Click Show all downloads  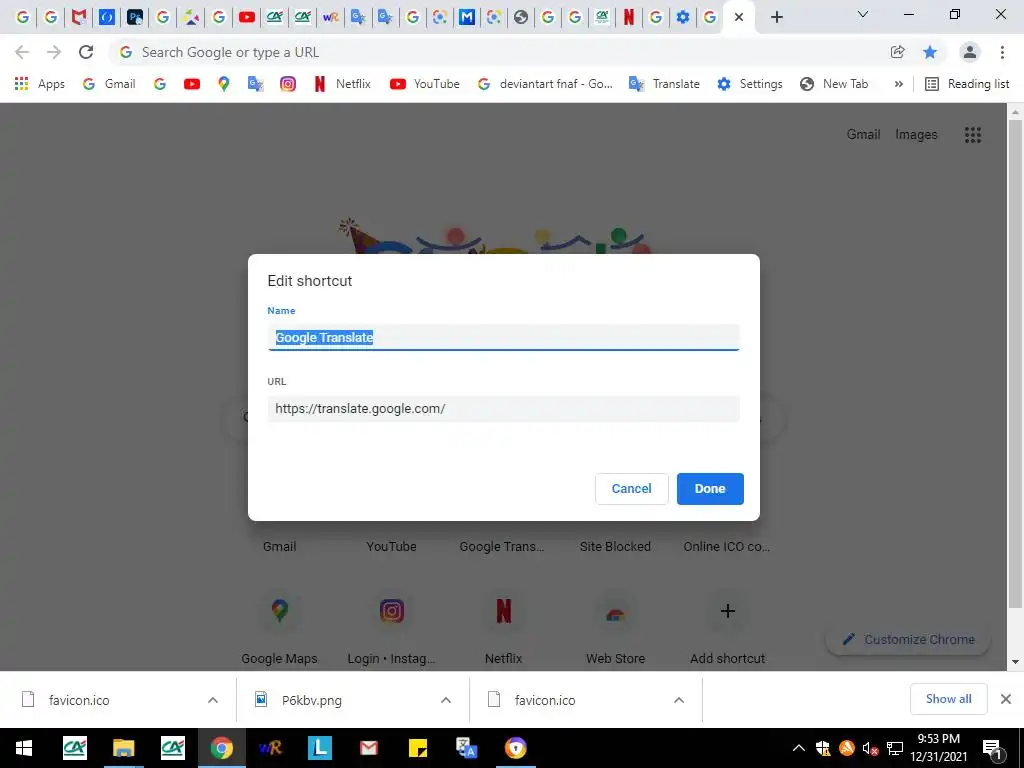[948, 699]
